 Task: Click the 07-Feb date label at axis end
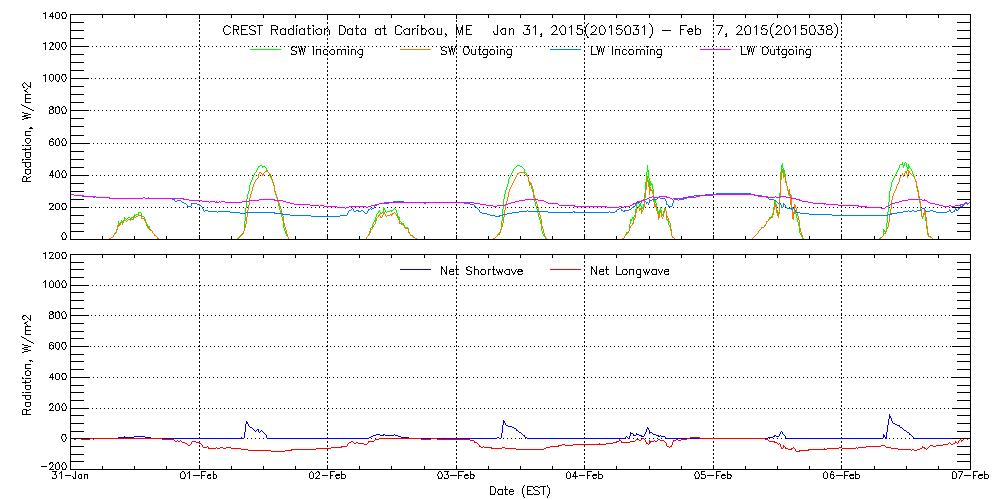pos(969,476)
